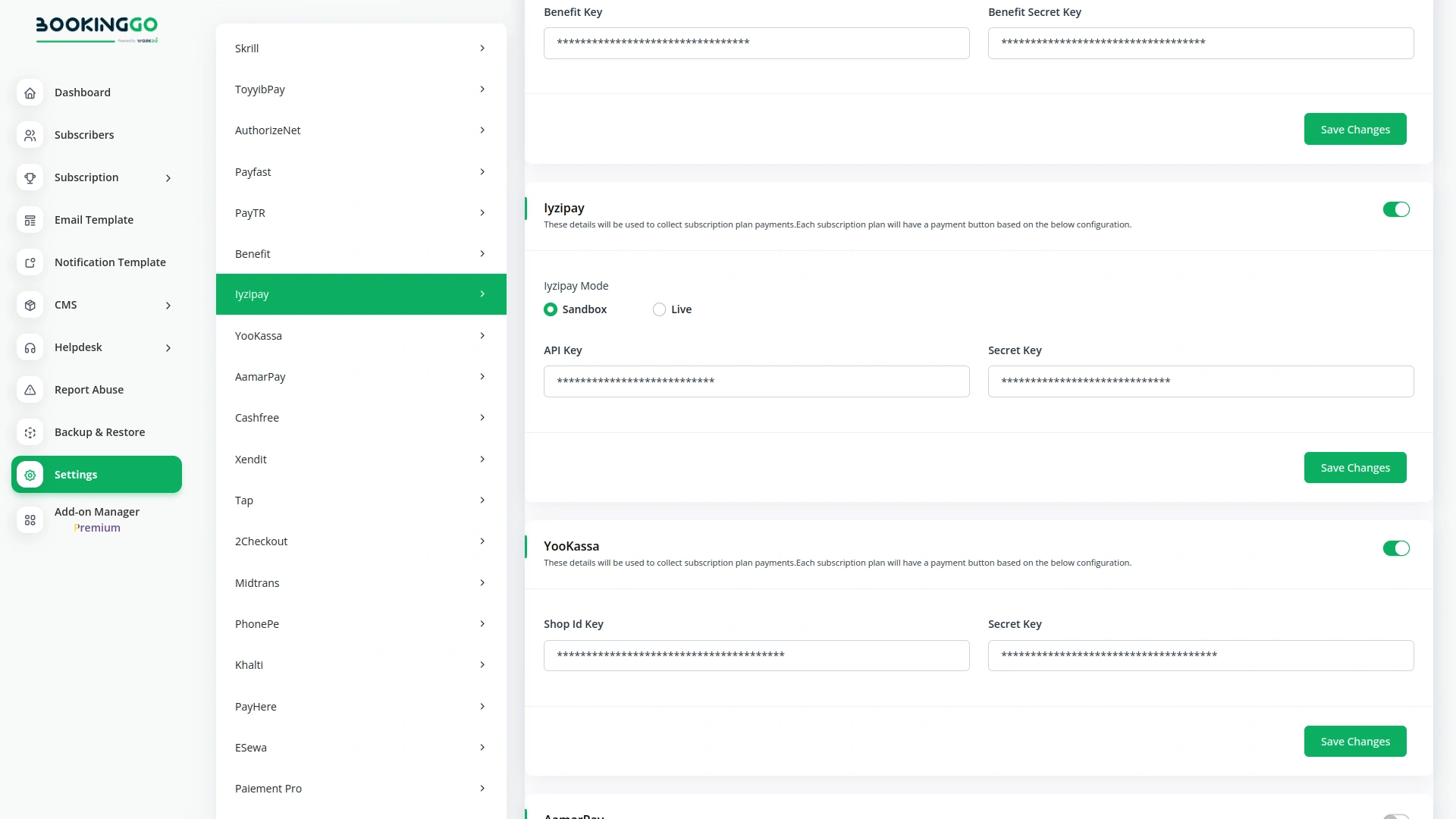Viewport: 1456px width, 819px height.
Task: Select Sandbox mode for lyzipay
Action: [550, 309]
